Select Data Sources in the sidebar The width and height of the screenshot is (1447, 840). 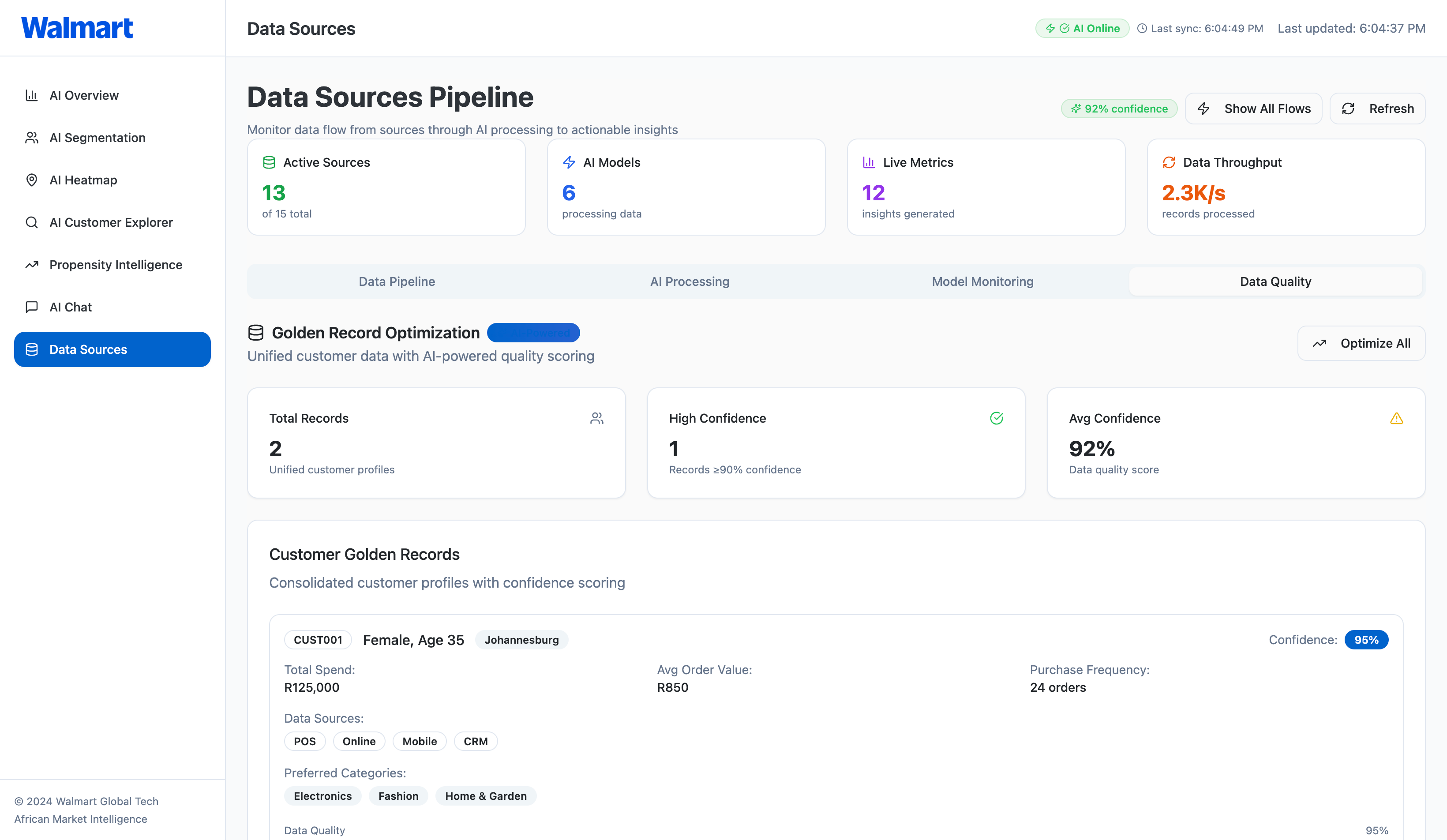pyautogui.click(x=112, y=350)
